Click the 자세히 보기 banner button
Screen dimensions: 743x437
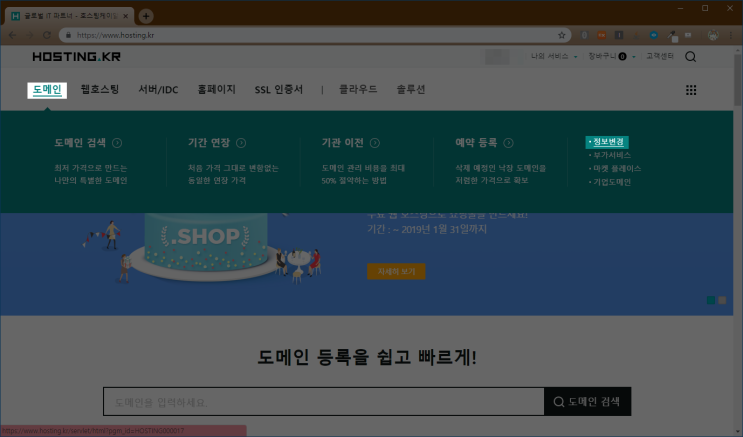click(x=396, y=272)
